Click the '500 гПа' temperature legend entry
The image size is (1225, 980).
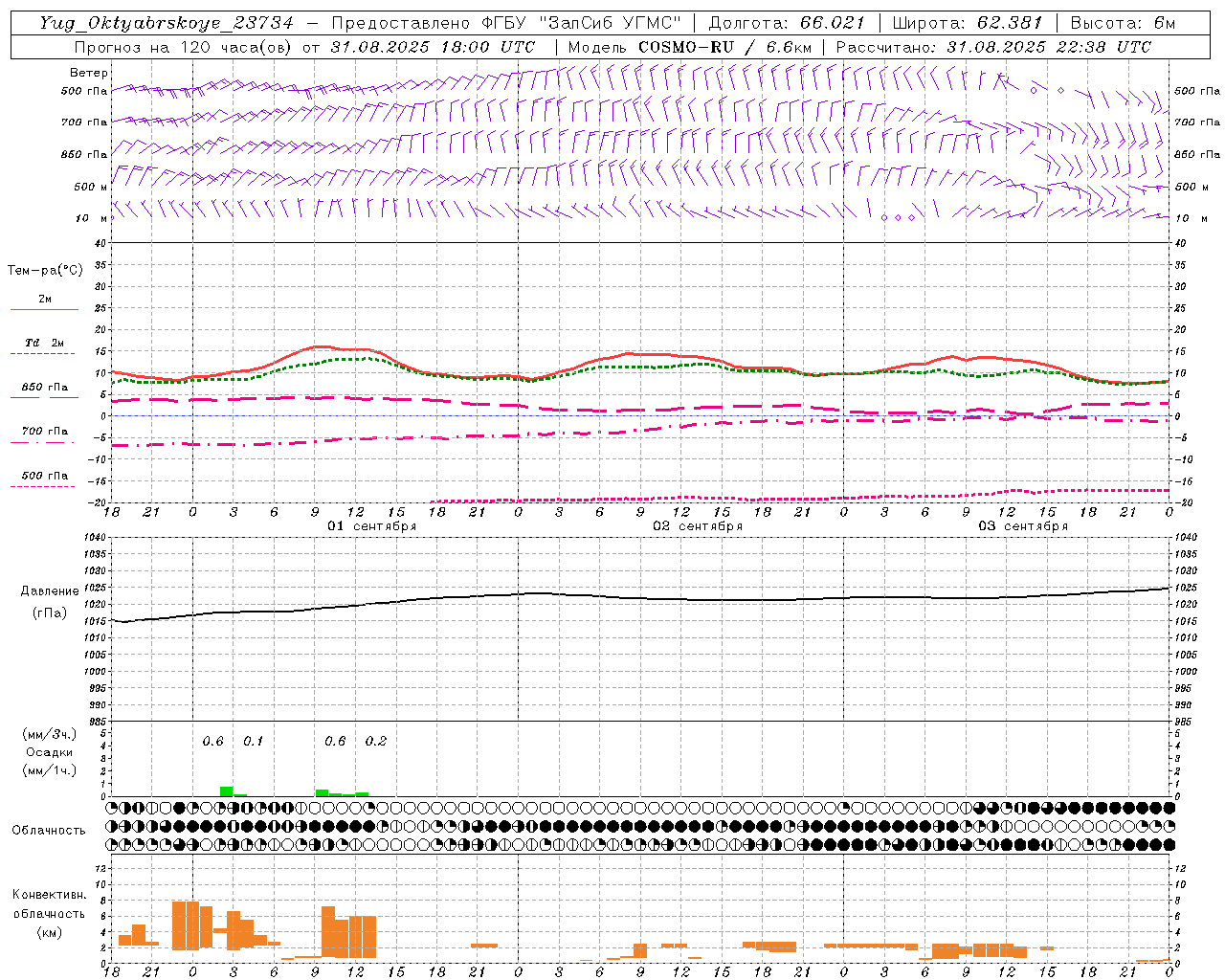pyautogui.click(x=45, y=476)
